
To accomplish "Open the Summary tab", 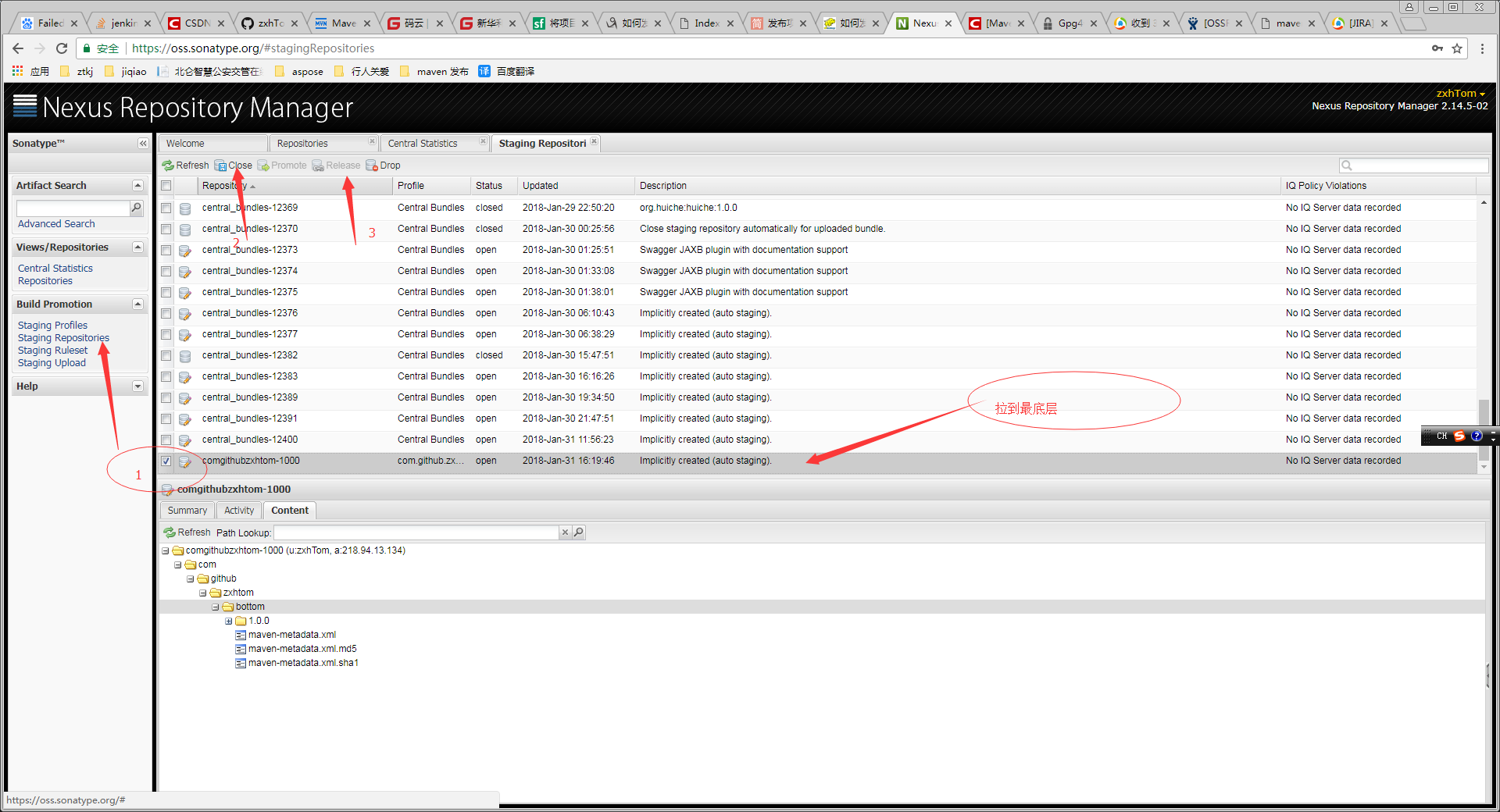I will [x=187, y=511].
